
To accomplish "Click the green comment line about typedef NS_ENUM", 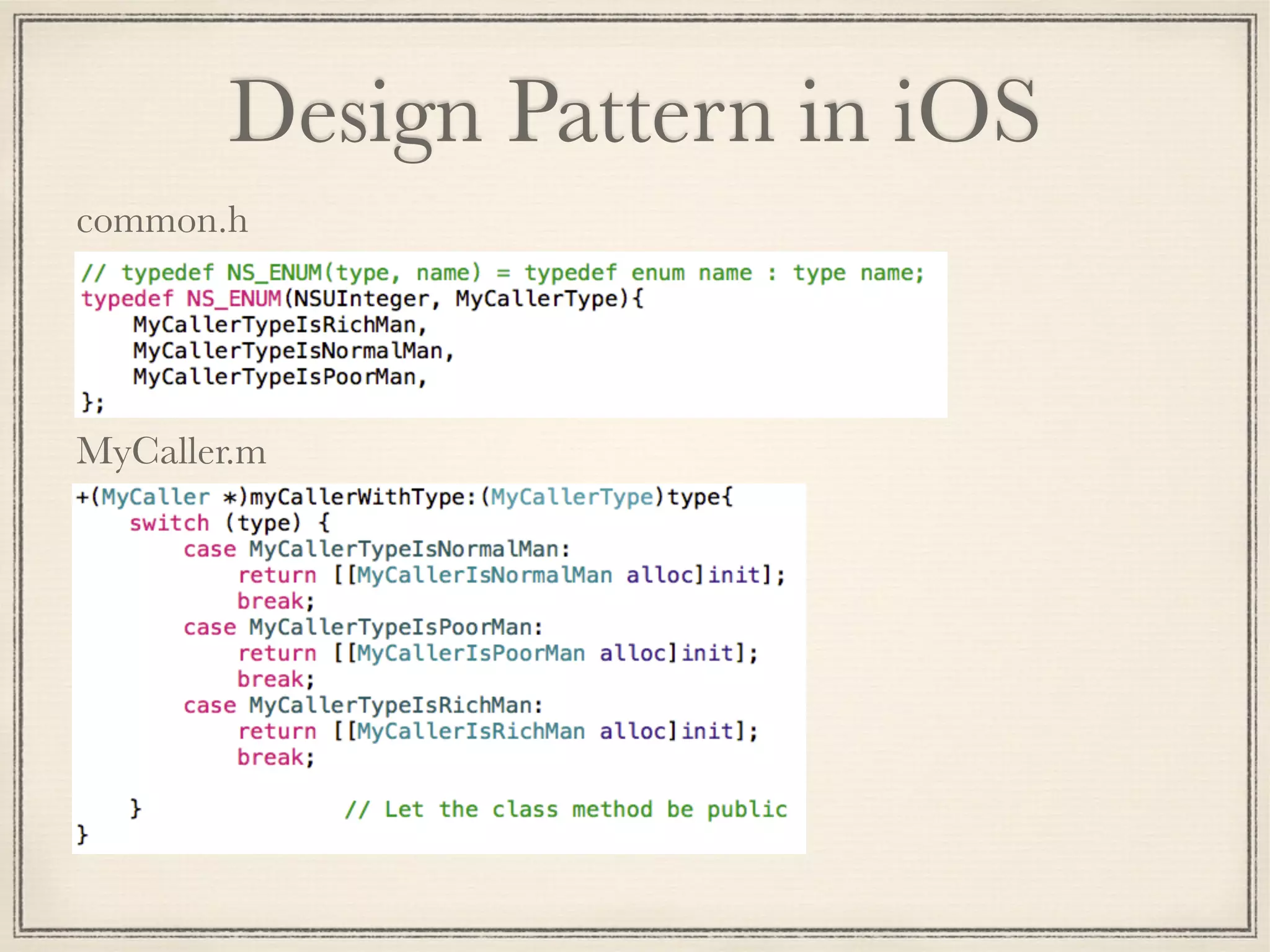I will (503, 273).
